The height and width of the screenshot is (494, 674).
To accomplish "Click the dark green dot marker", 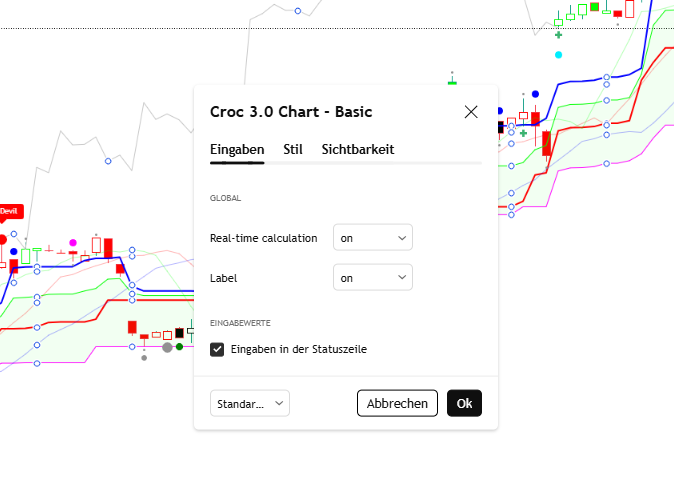I will [180, 346].
